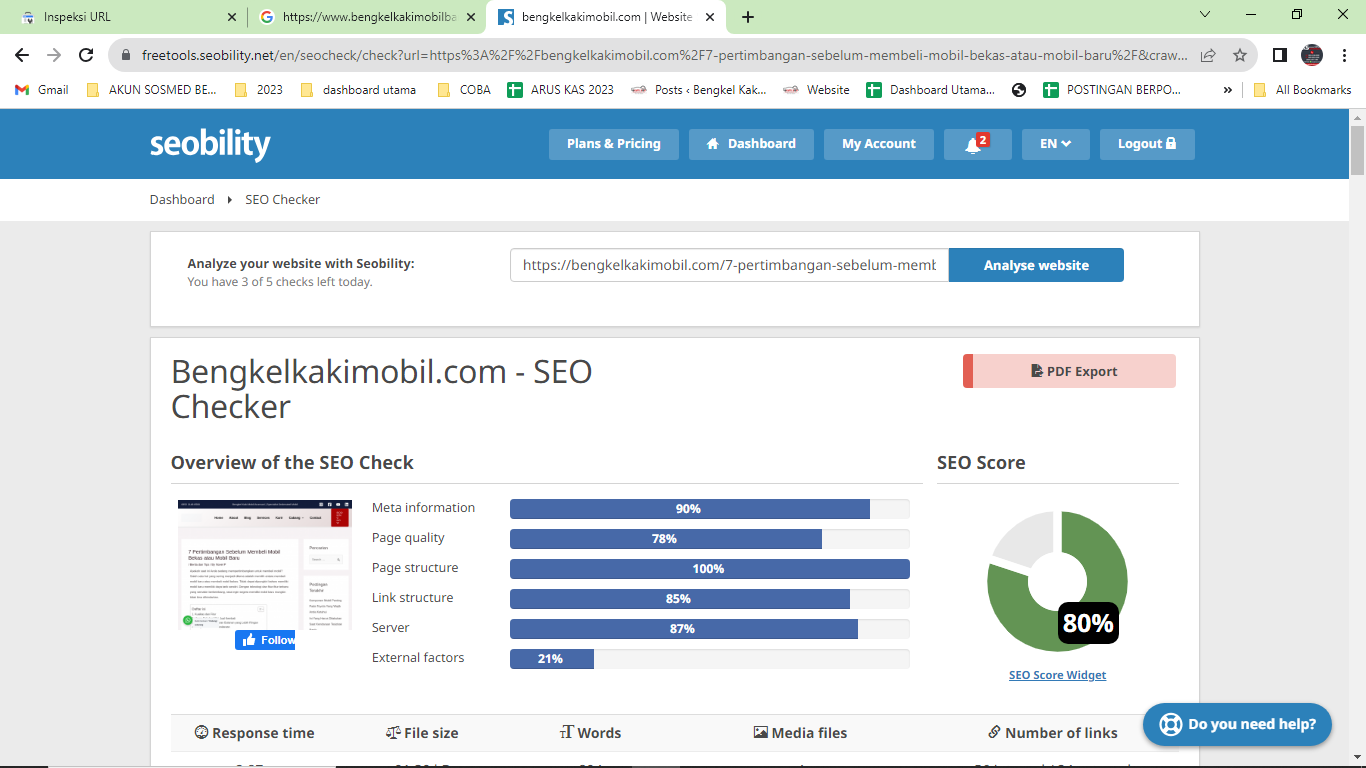1366x768 pixels.
Task: Open the Chrome three-dot menu
Action: (x=1344, y=55)
